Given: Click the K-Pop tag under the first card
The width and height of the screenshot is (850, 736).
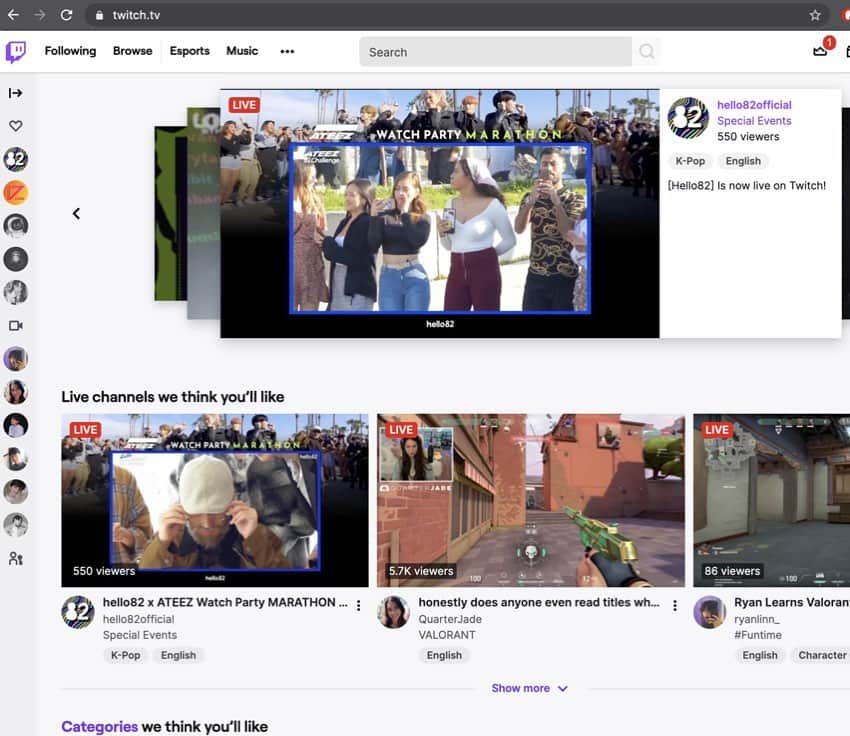Looking at the screenshot, I should (x=125, y=655).
